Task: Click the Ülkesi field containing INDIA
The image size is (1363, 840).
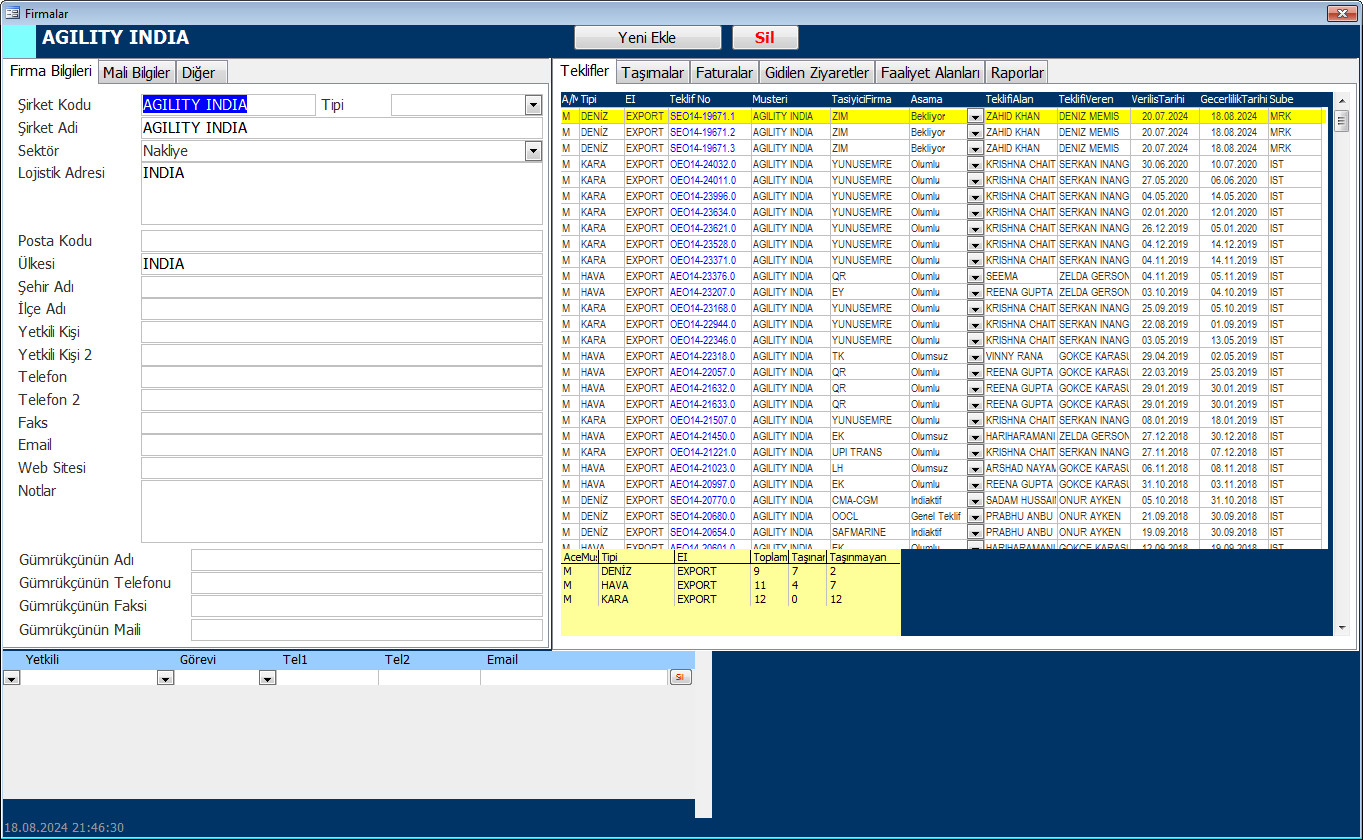Action: (341, 264)
